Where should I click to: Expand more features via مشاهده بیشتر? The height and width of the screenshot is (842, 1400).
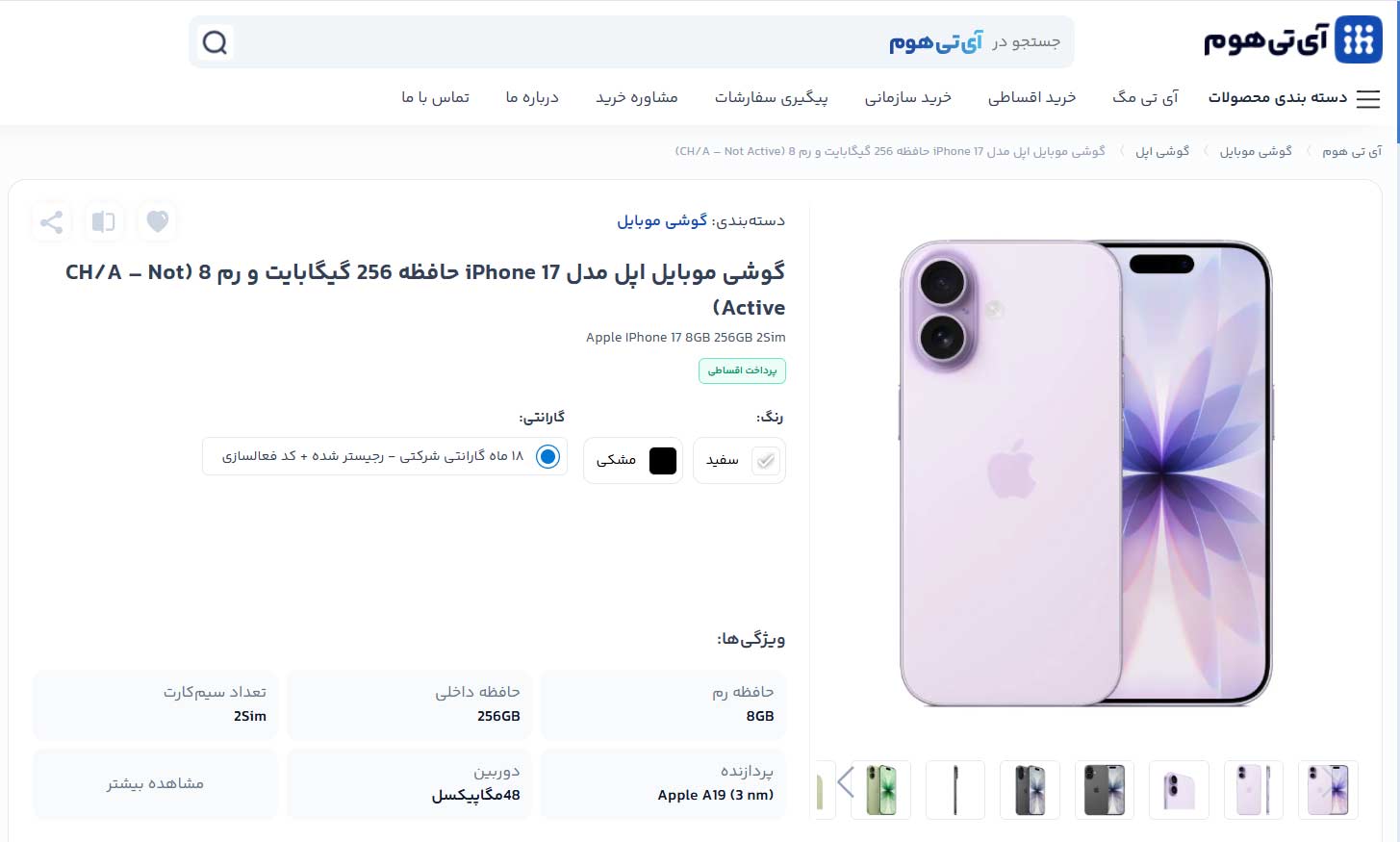155,783
